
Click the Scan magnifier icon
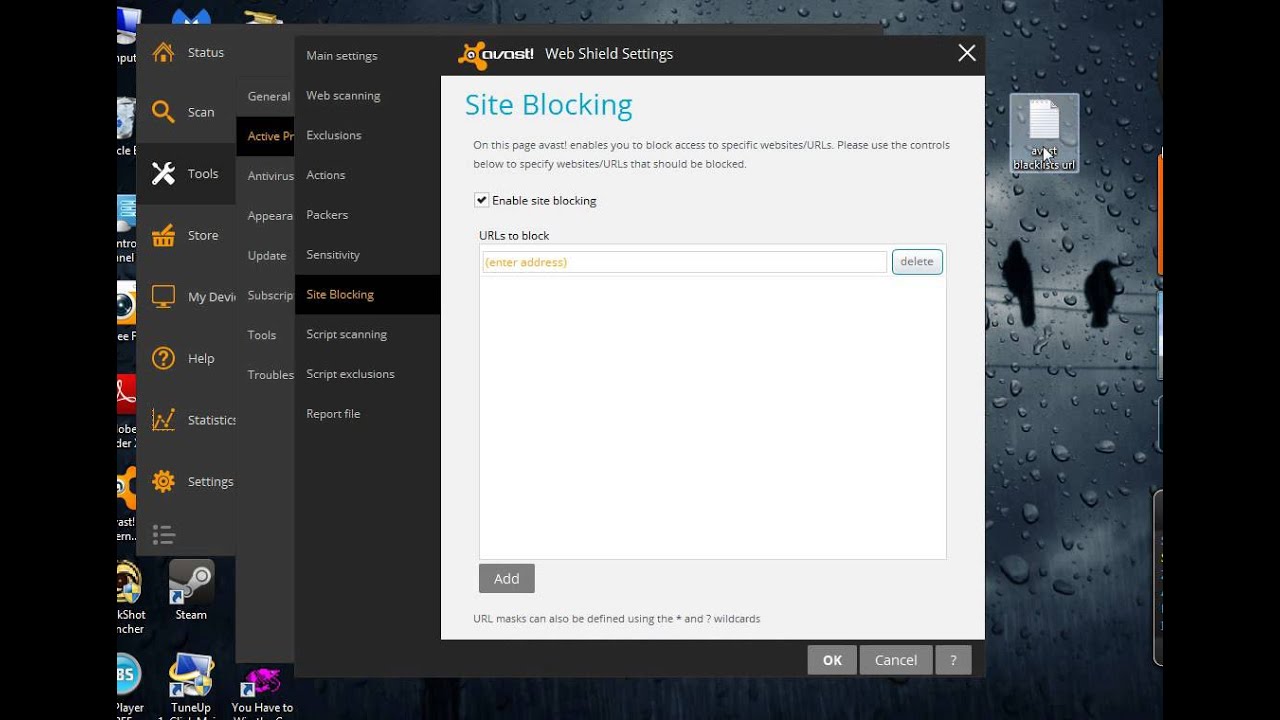[x=163, y=112]
